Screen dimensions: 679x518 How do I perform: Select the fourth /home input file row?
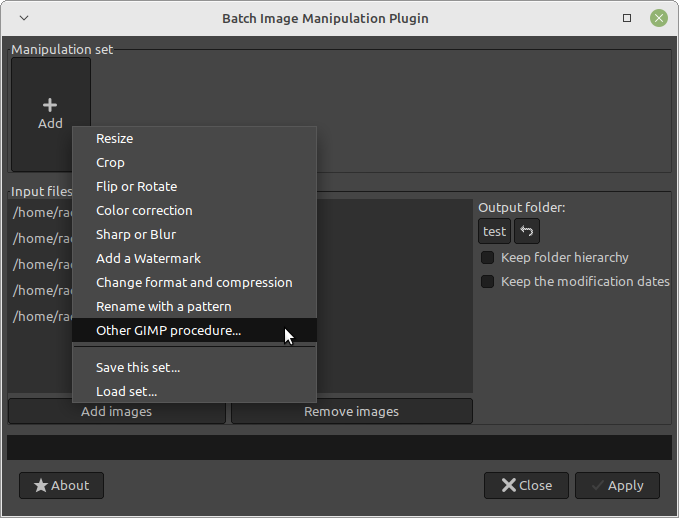42,290
